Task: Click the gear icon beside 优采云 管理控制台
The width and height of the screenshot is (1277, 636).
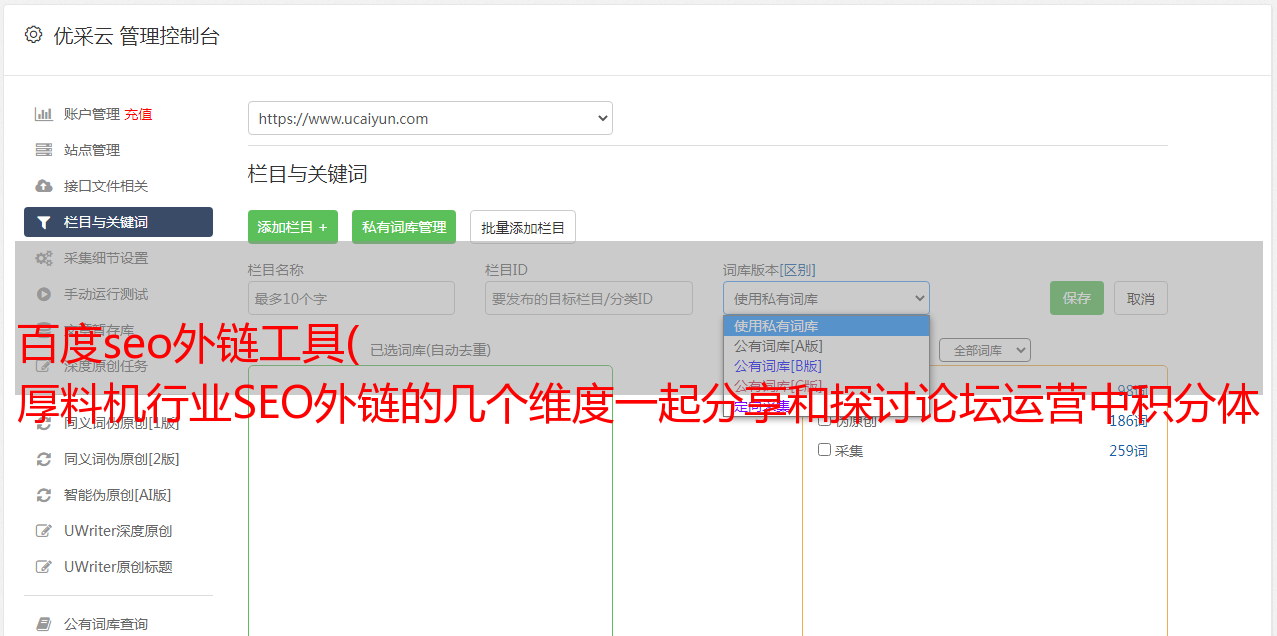Action: 33,35
